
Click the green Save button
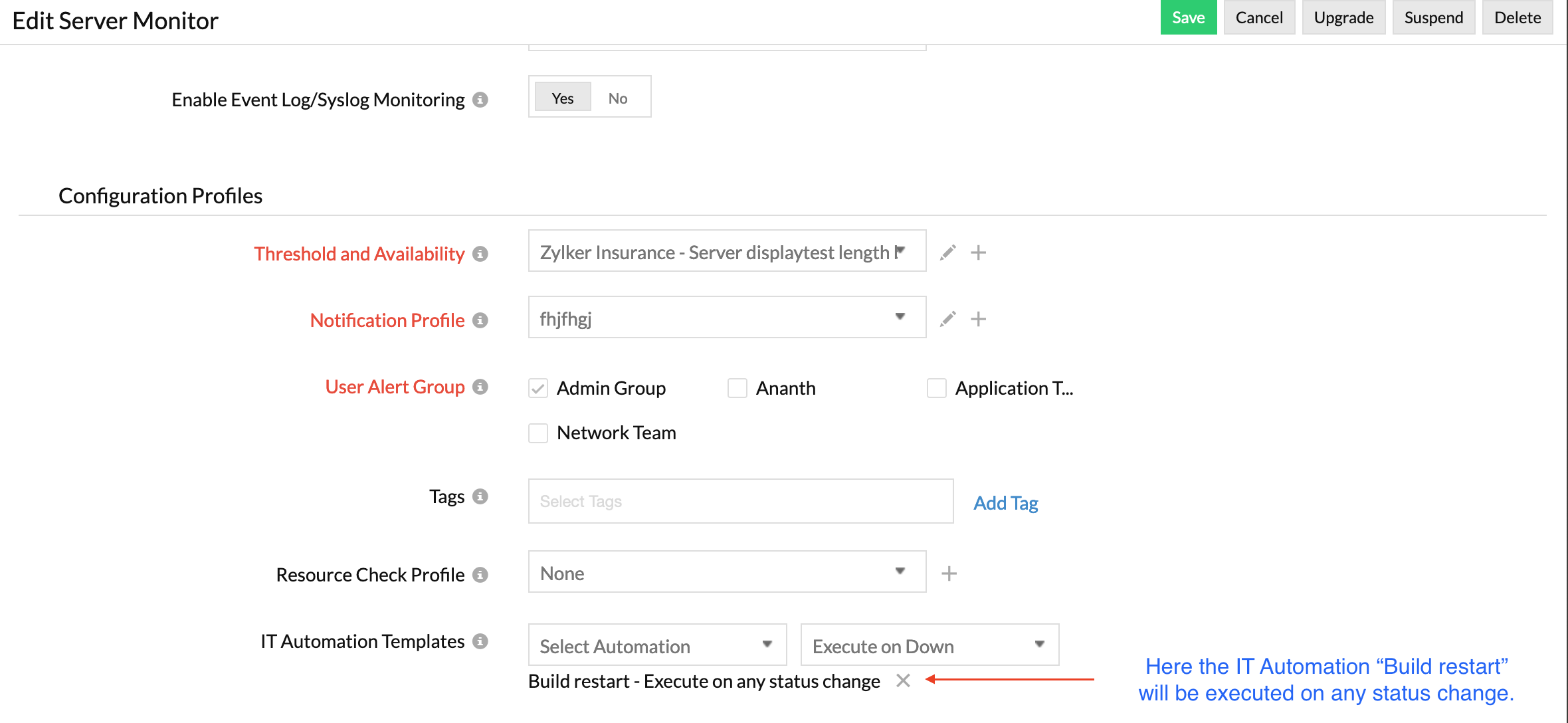pos(1188,18)
